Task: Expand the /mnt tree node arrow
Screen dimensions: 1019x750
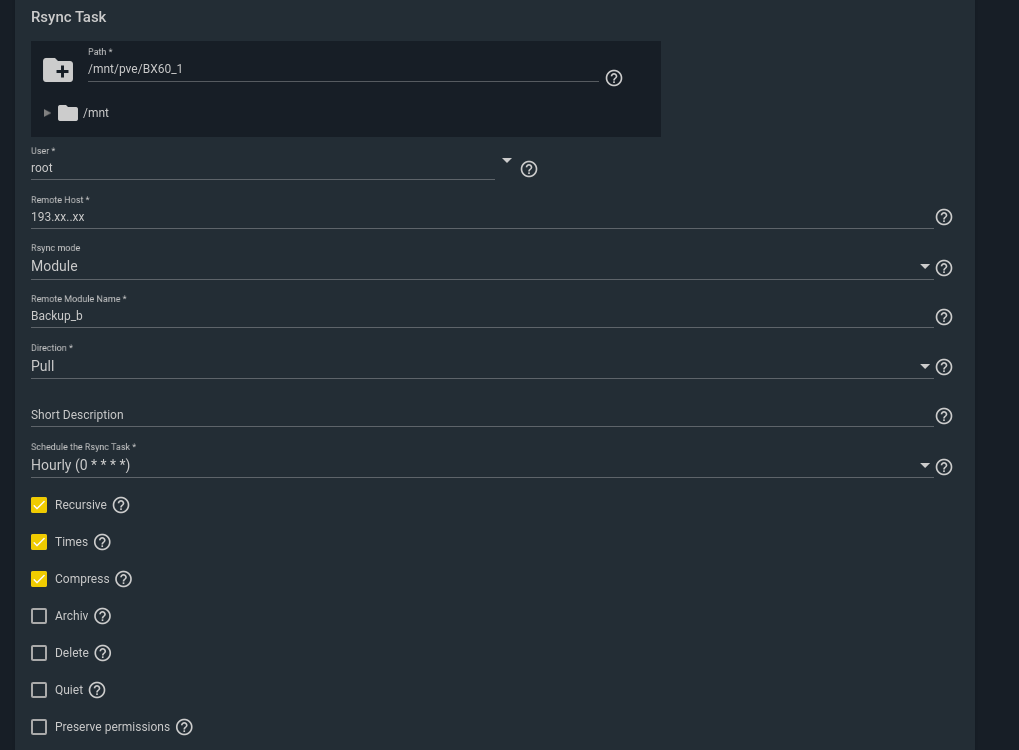Action: (47, 113)
